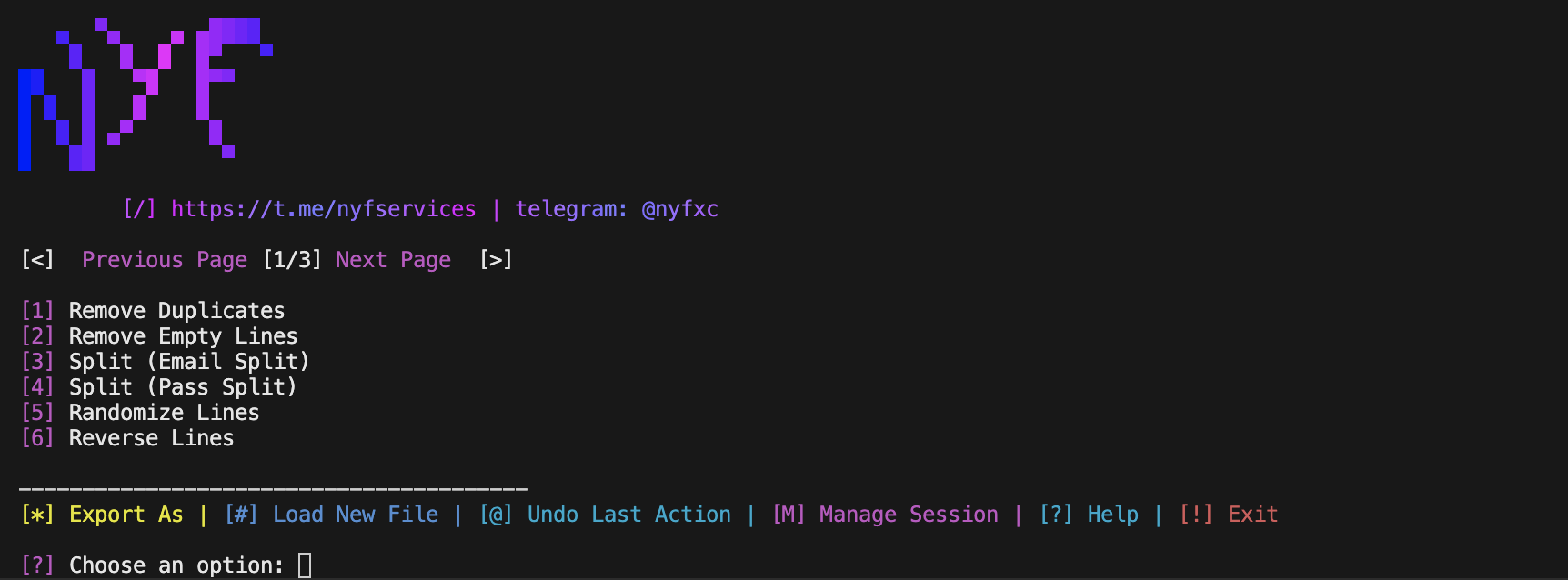Choose Remove Duplicates option

click(176, 311)
